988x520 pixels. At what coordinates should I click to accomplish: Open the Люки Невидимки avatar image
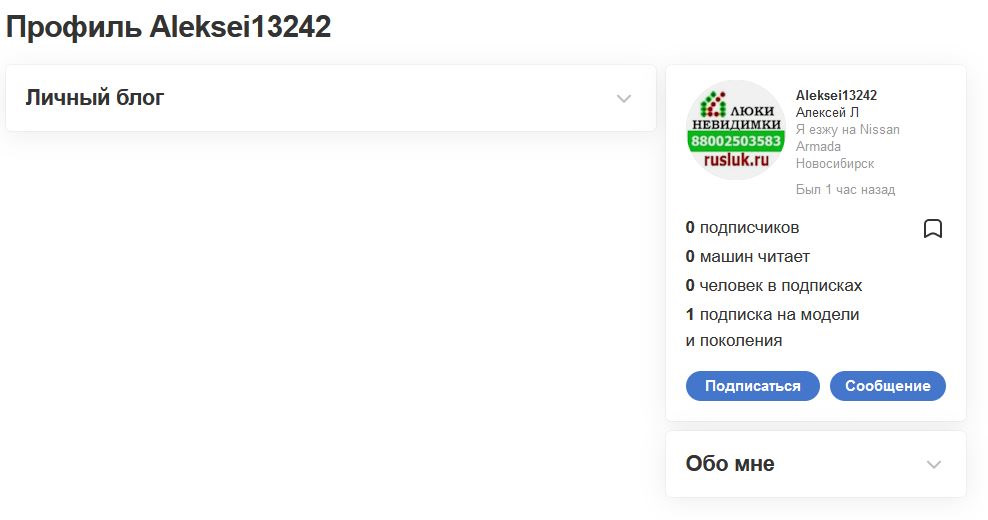pos(736,130)
